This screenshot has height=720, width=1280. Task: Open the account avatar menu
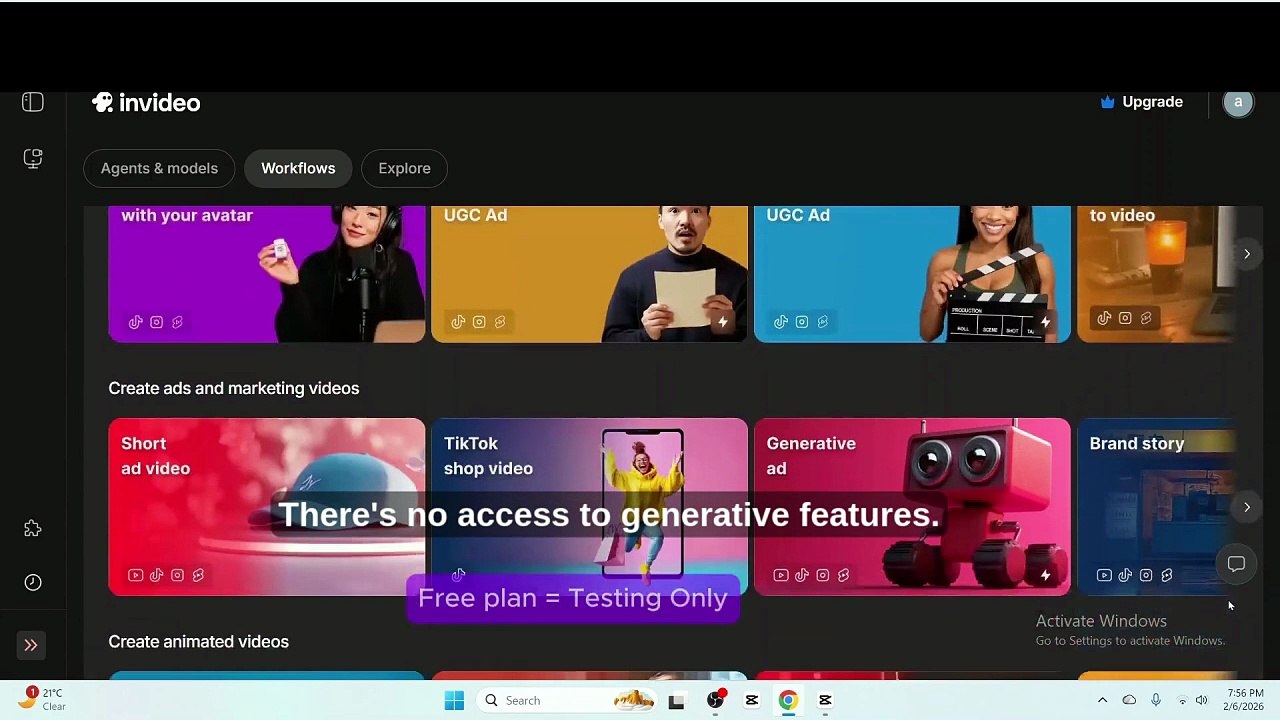click(1238, 102)
